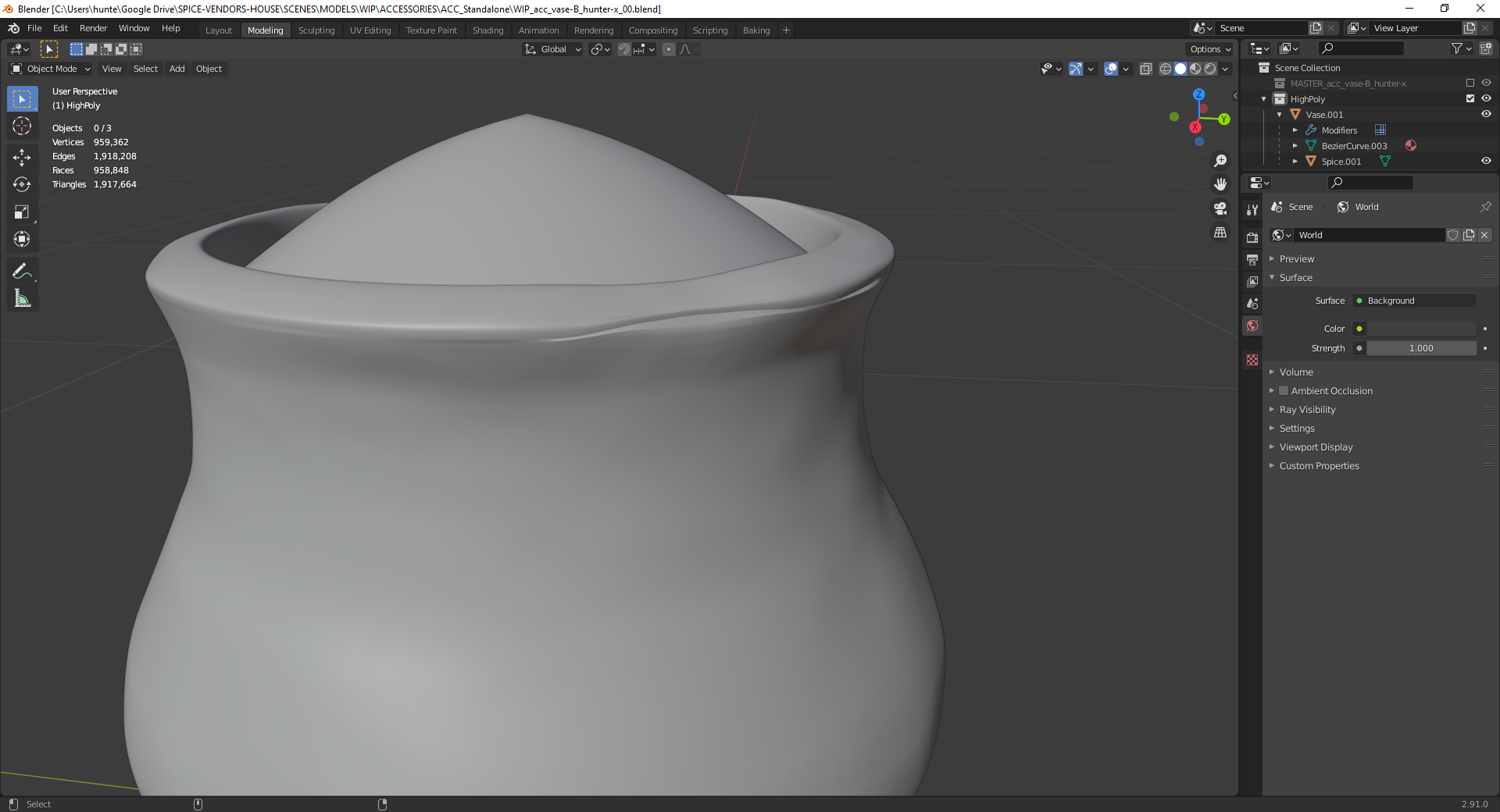1500x812 pixels.
Task: Open the View Layer properties tab
Action: point(1252,281)
